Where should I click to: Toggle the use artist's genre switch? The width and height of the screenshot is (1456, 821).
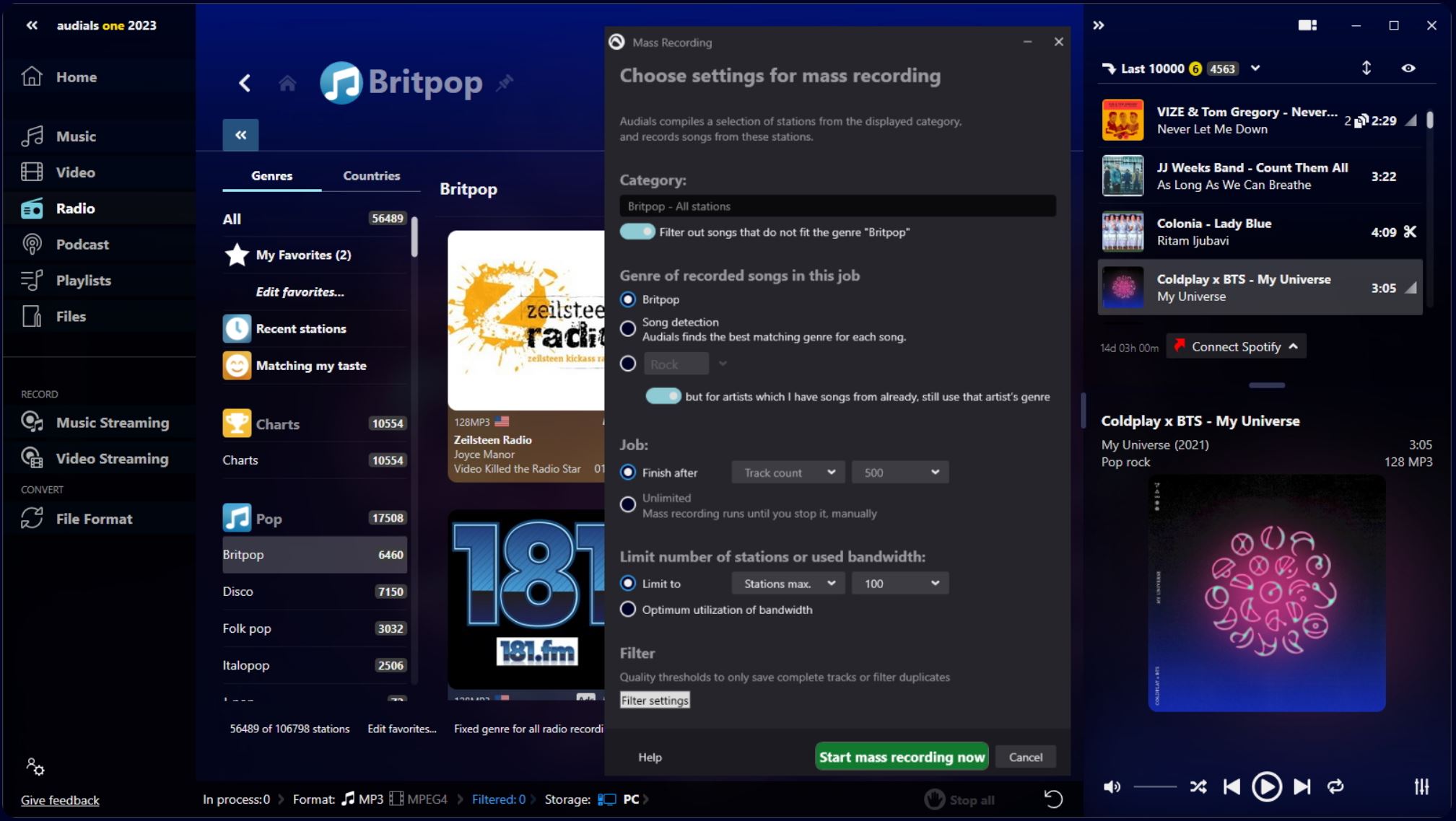663,397
